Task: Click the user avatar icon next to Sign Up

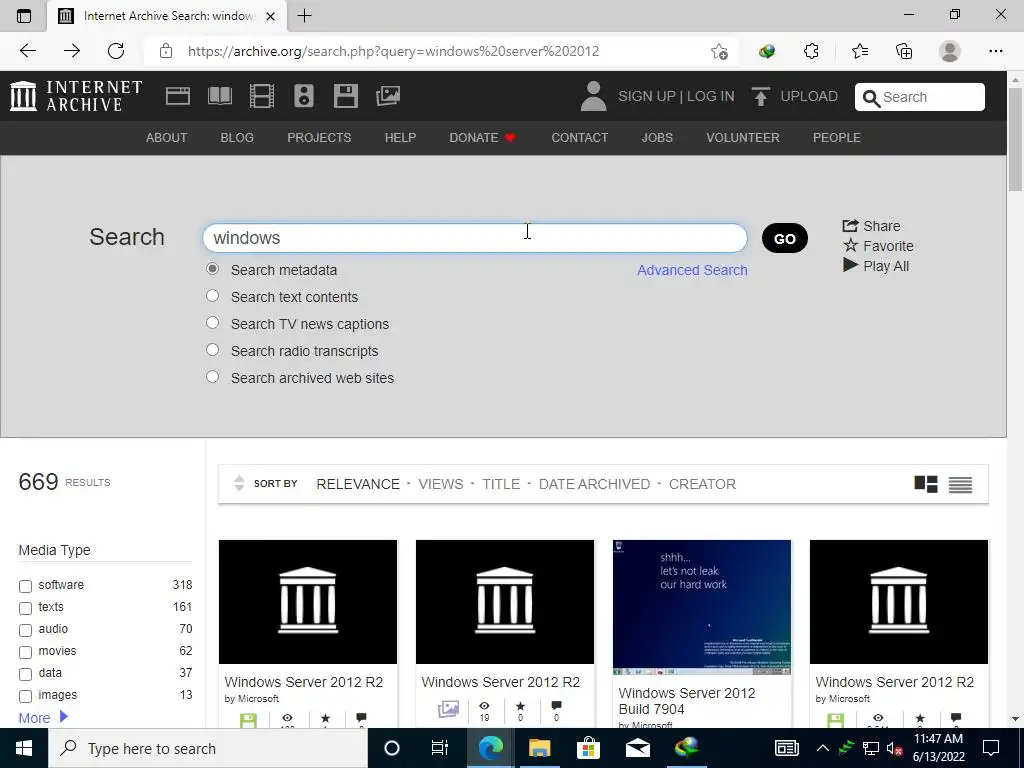Action: click(593, 96)
